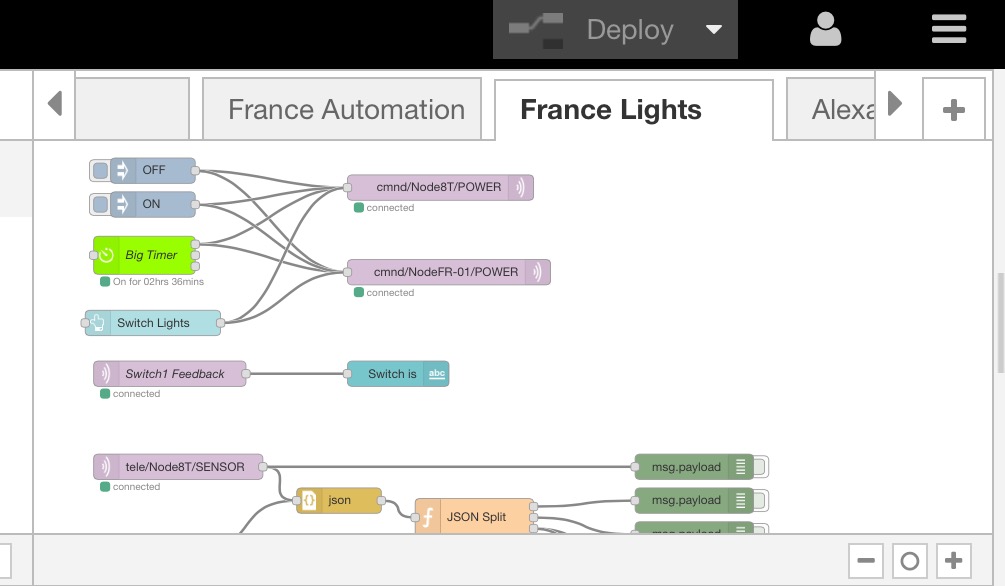Toggle the second msg.payload debug output
Viewport: 1005px width, 586px height.
click(761, 501)
